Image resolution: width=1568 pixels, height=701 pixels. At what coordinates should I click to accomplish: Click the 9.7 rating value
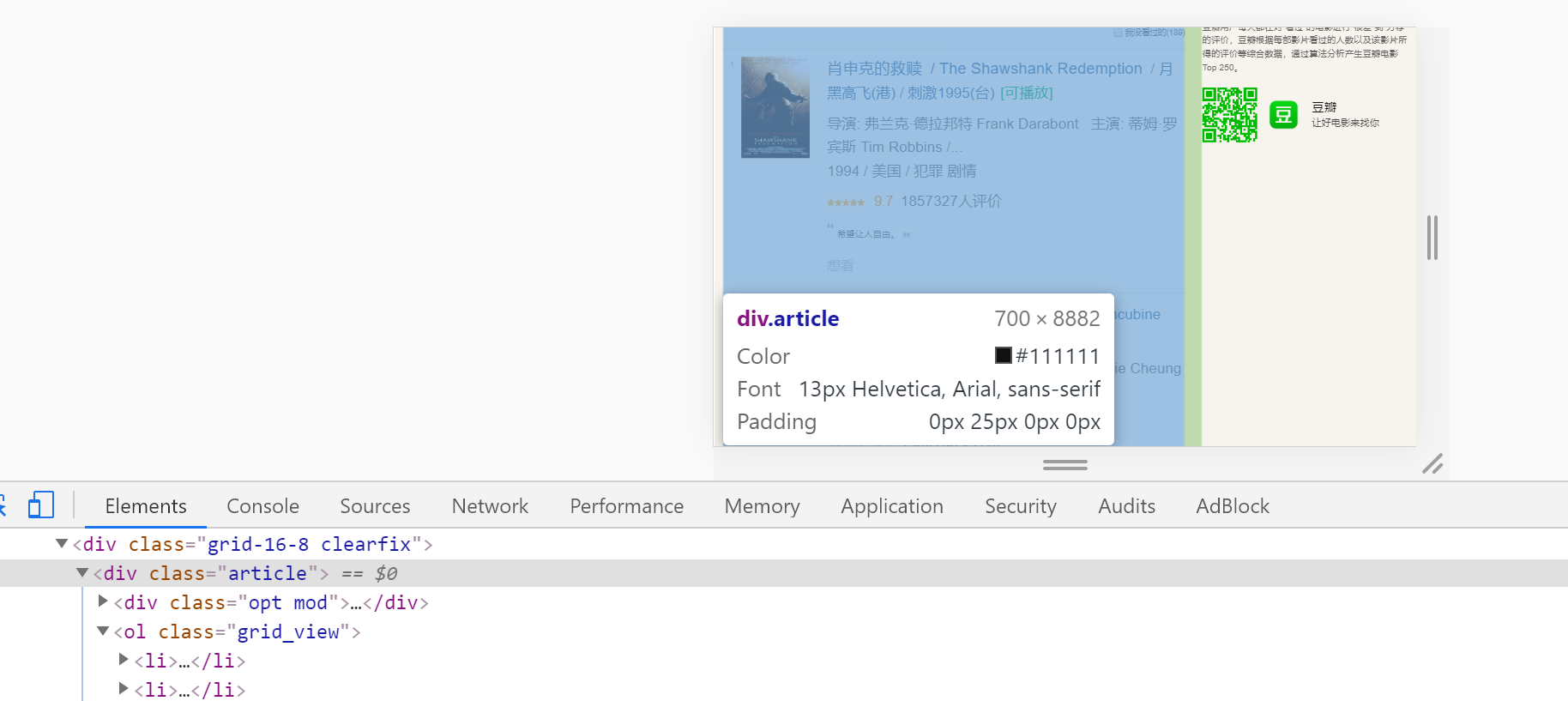884,201
